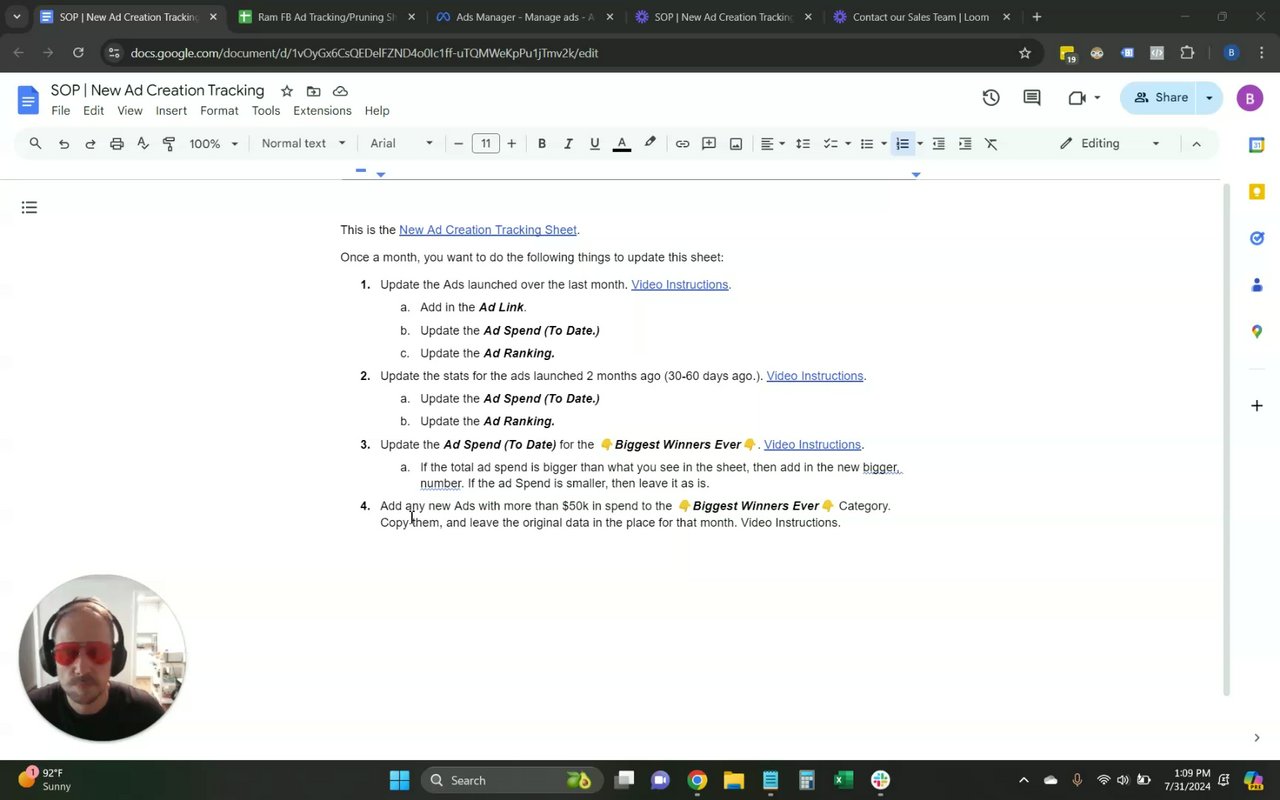Open the Arial font dropdown
The image size is (1280, 800).
pyautogui.click(x=401, y=144)
